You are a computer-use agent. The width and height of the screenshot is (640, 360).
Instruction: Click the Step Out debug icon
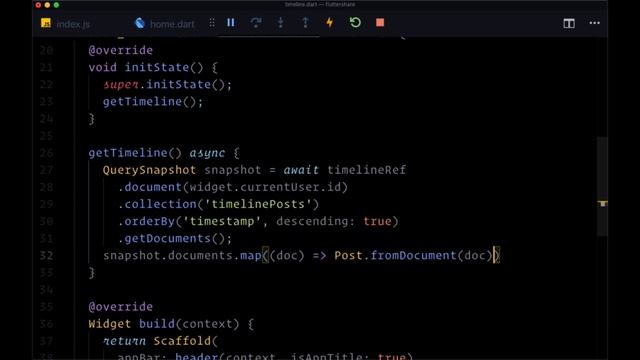click(x=305, y=22)
